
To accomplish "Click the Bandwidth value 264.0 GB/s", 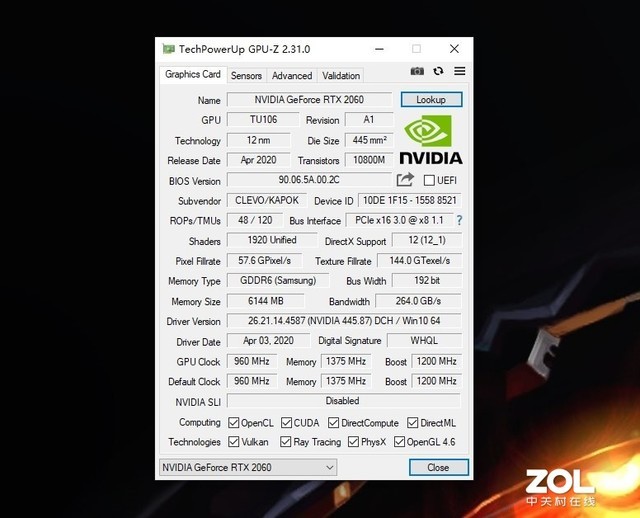I will (418, 301).
